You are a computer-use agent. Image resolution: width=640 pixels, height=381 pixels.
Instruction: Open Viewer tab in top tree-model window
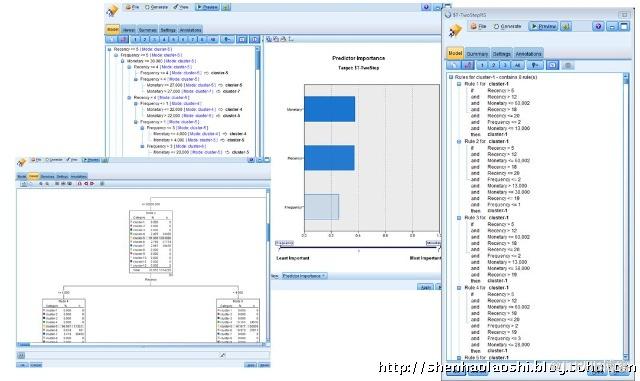tap(129, 30)
